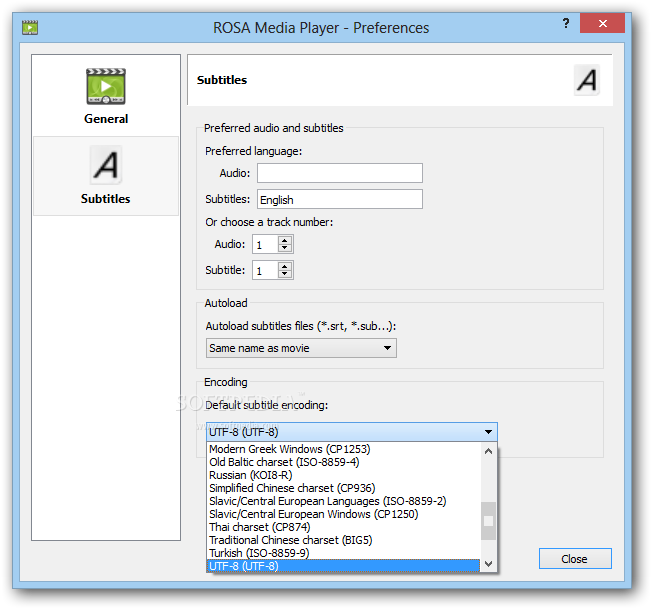Click the Audio track number field
Image resolution: width=652 pixels, height=609 pixels.
tap(265, 244)
